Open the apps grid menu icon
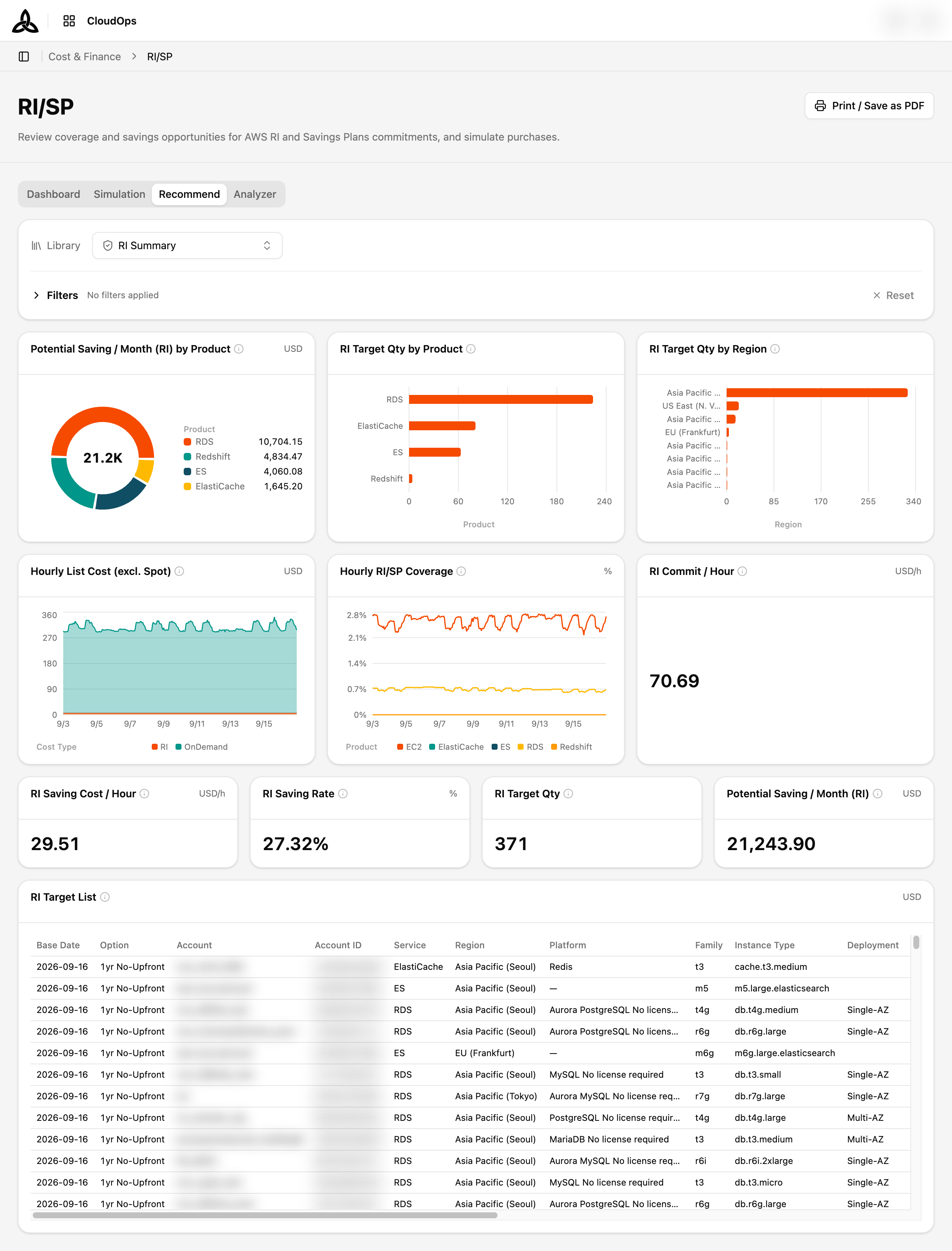Screen dimensions: 952x1251 tap(69, 21)
